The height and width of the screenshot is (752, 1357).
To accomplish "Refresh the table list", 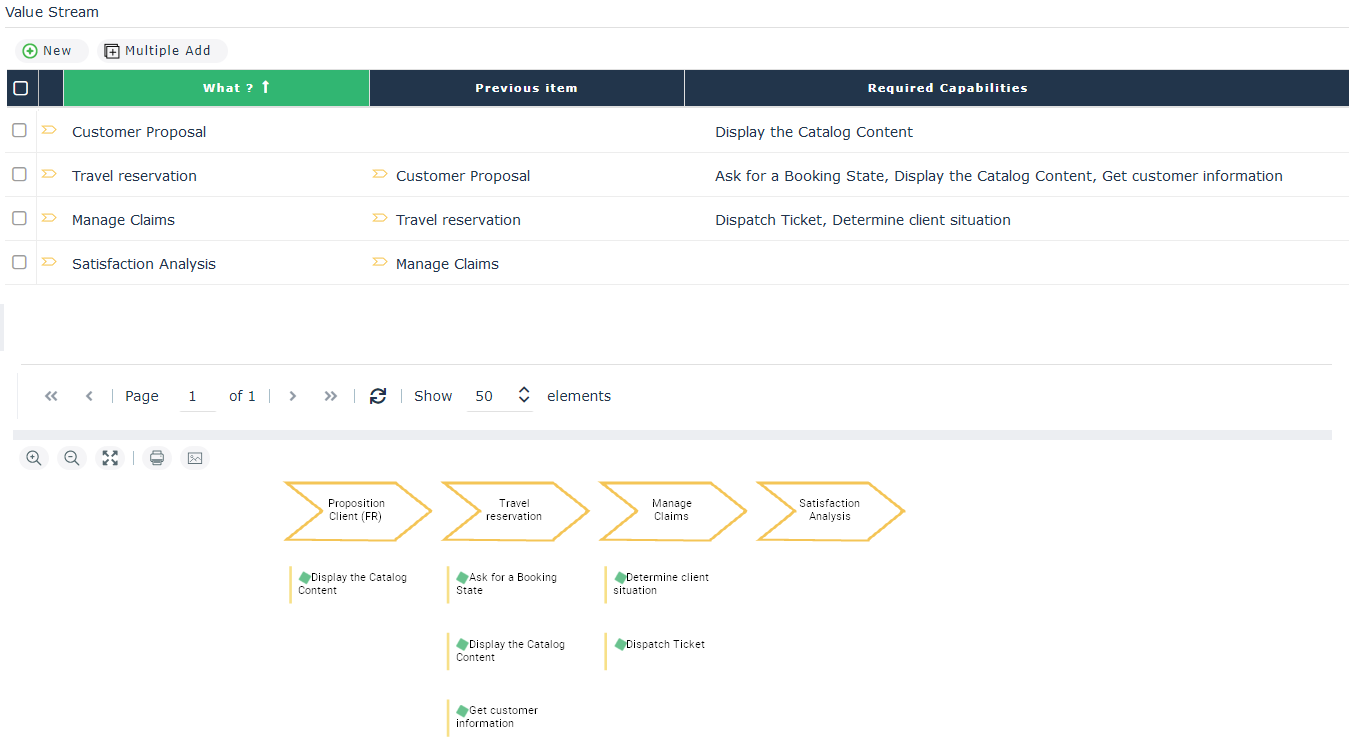I will [x=378, y=396].
